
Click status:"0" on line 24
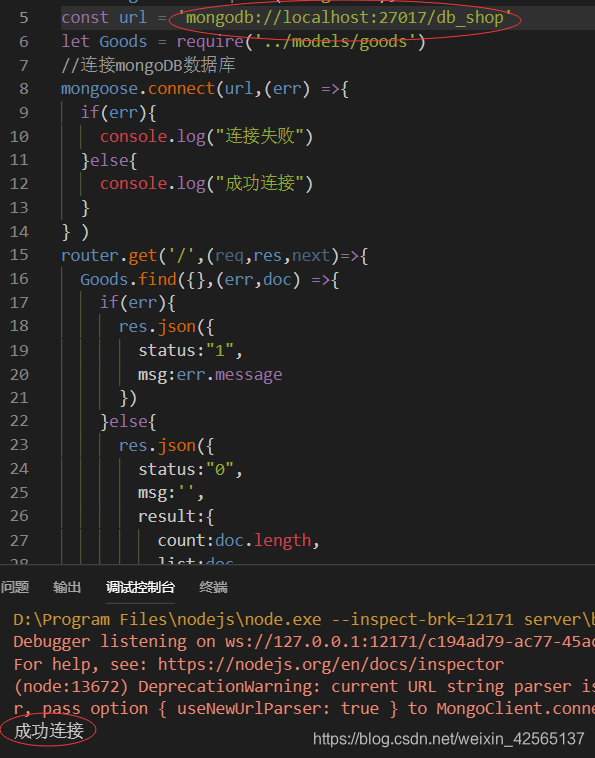186,469
